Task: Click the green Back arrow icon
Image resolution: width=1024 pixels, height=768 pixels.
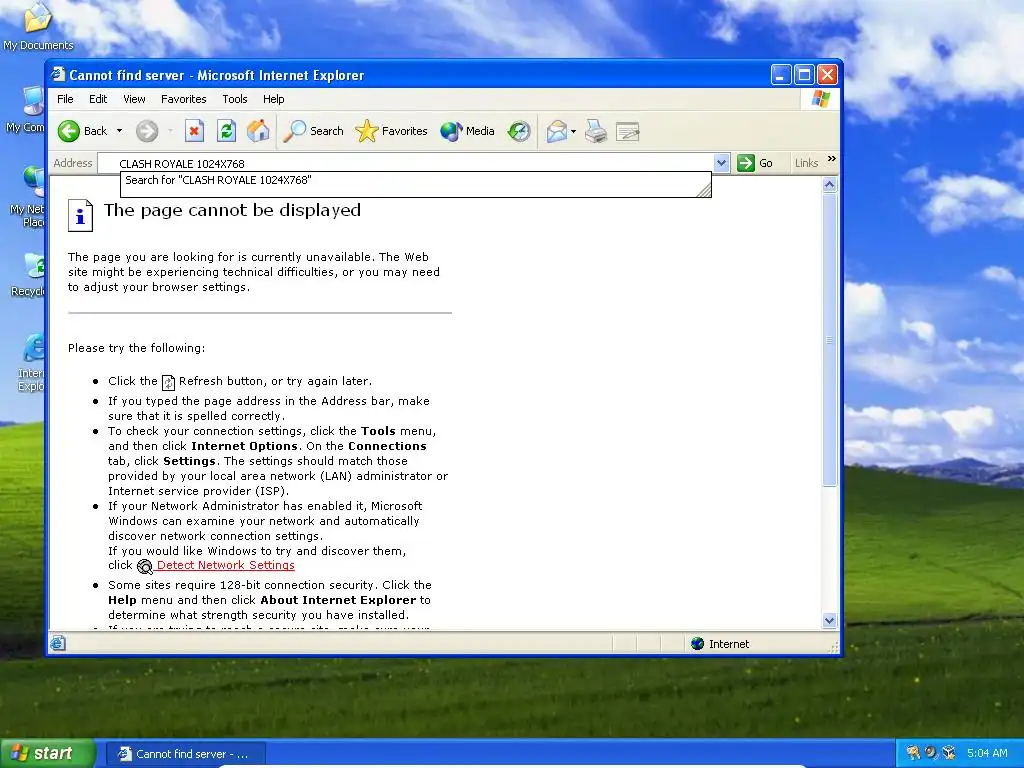Action: (x=69, y=131)
